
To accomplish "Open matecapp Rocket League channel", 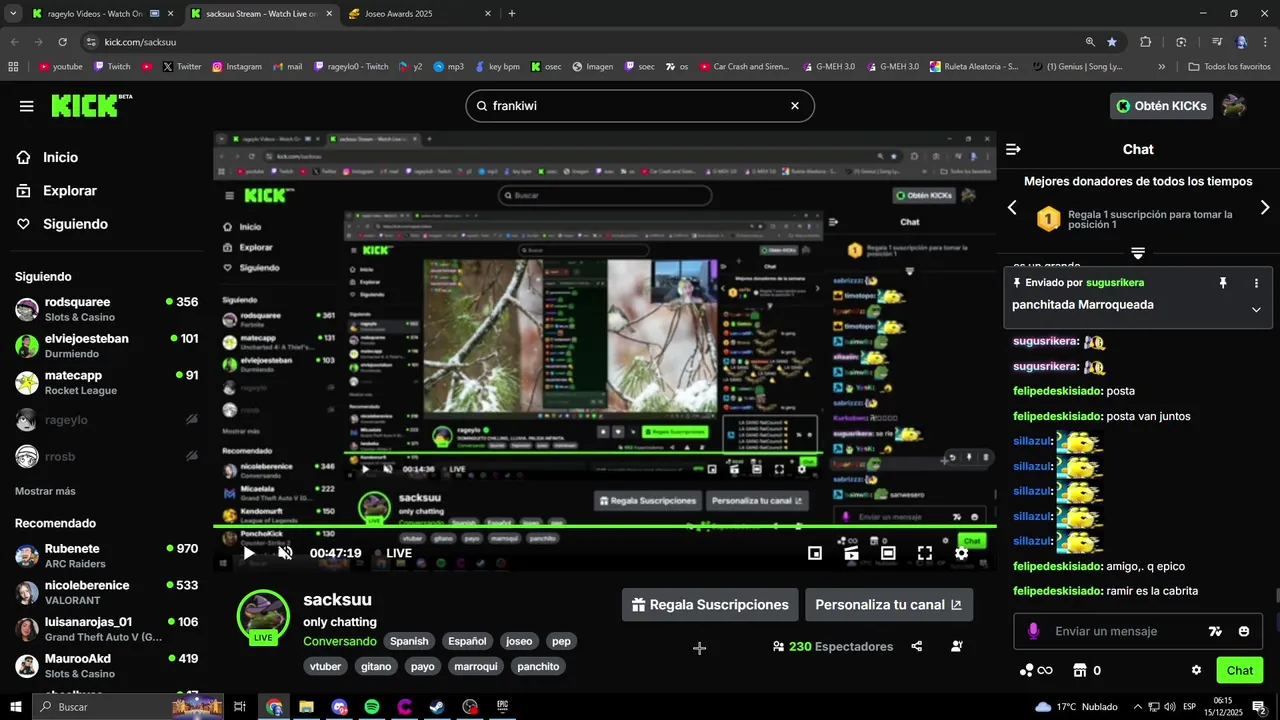I will point(106,382).
